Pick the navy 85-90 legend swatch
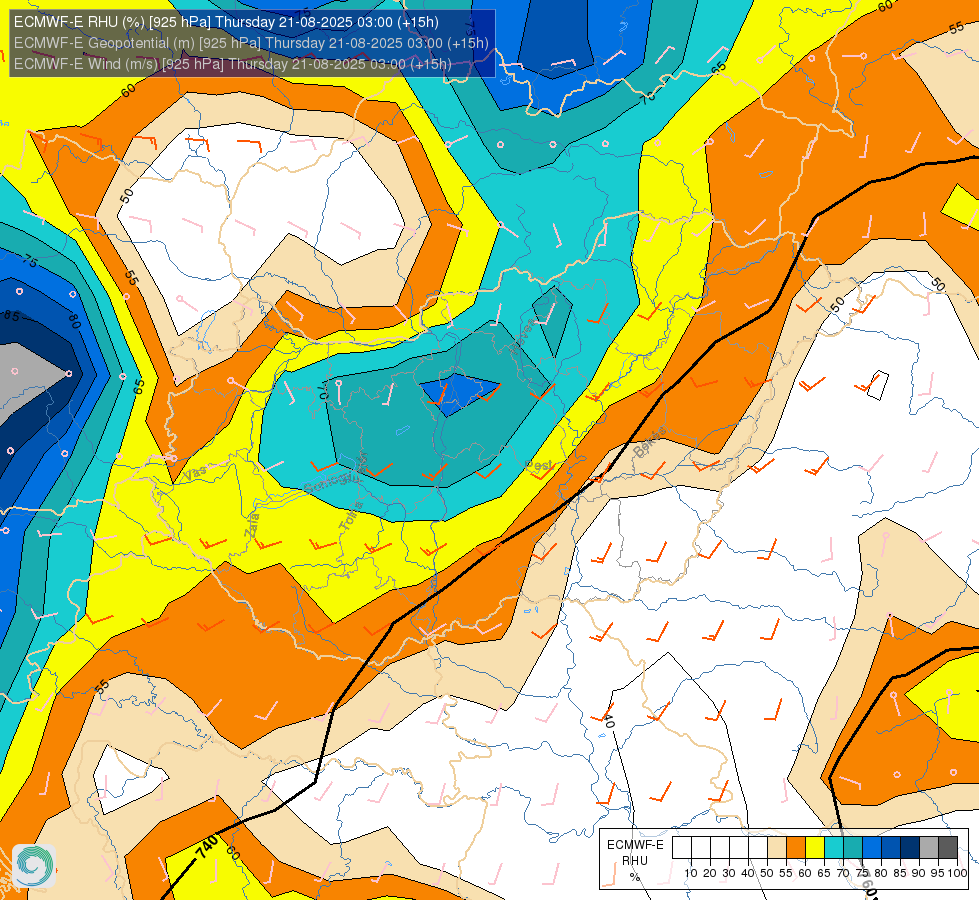The height and width of the screenshot is (900, 979). [x=910, y=848]
